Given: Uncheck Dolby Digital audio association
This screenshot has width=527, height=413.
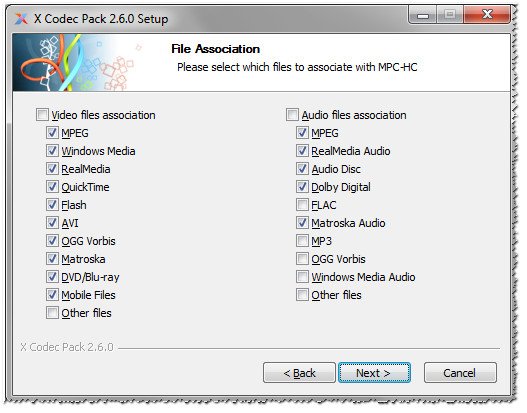Looking at the screenshot, I should (x=302, y=187).
